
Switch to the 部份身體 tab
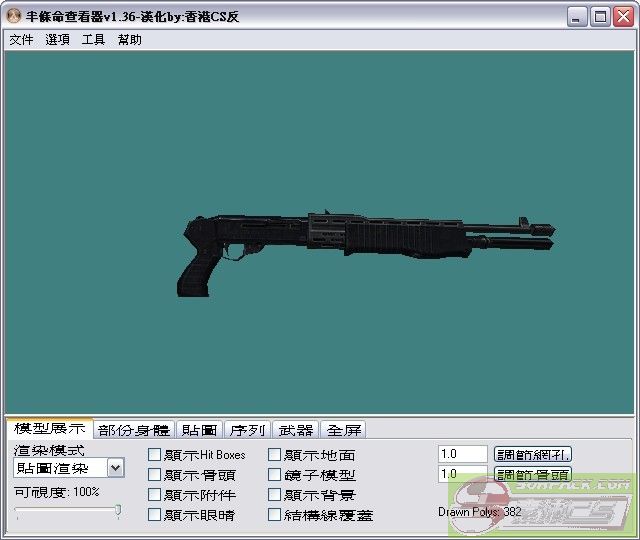point(134,430)
